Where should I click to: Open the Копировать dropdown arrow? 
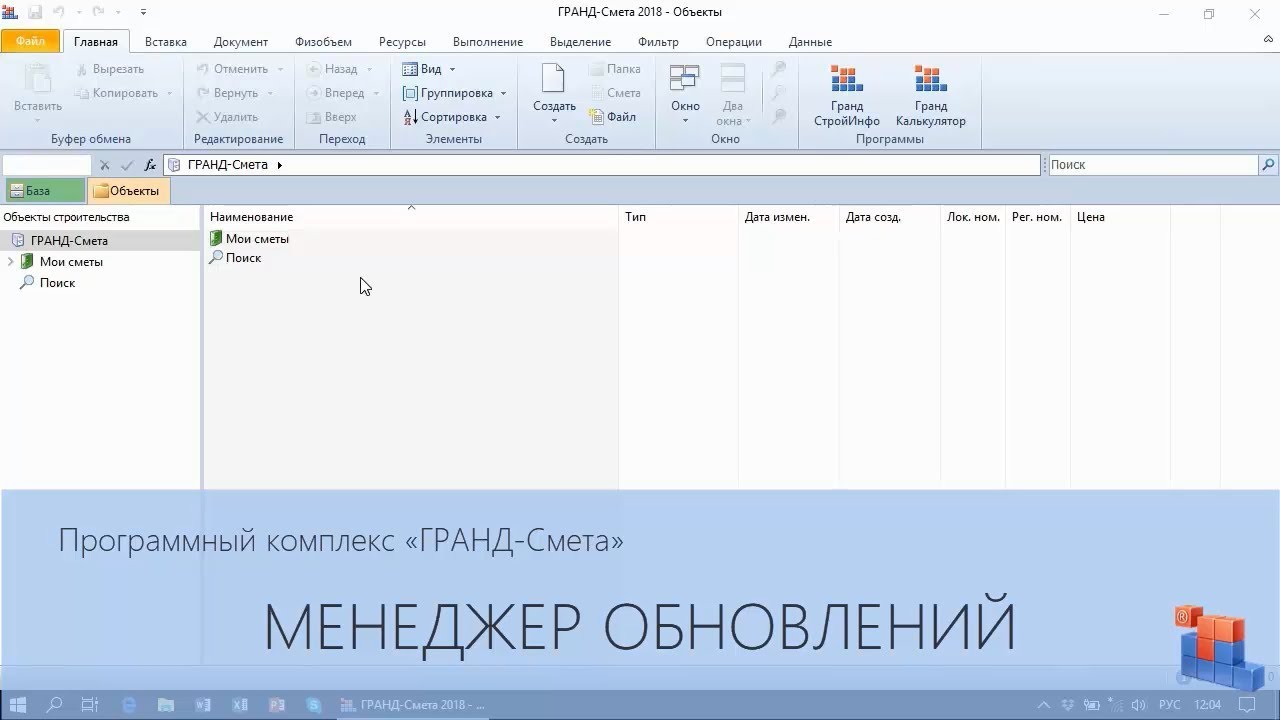170,93
